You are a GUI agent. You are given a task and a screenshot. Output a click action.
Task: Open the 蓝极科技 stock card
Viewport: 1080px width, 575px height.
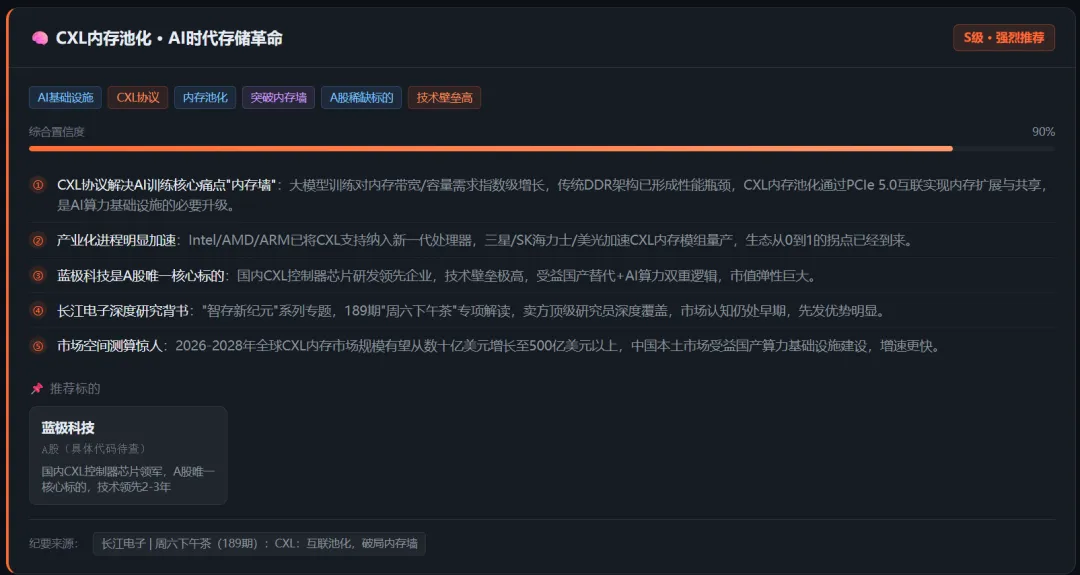coord(128,455)
